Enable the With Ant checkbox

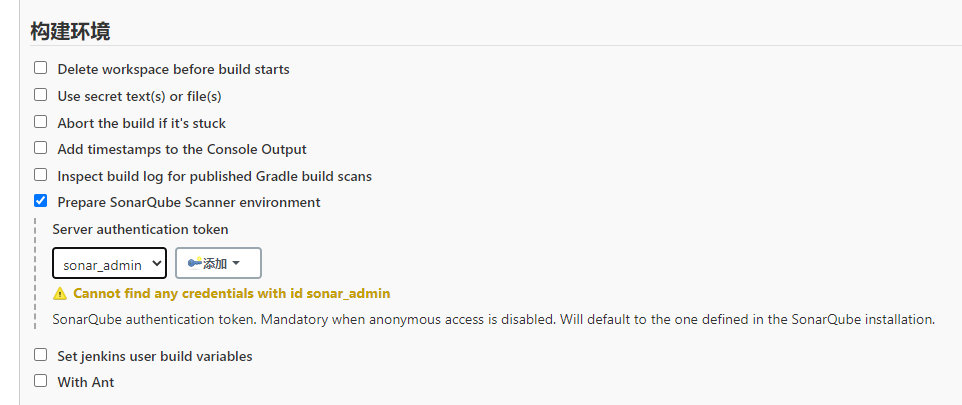tap(40, 380)
